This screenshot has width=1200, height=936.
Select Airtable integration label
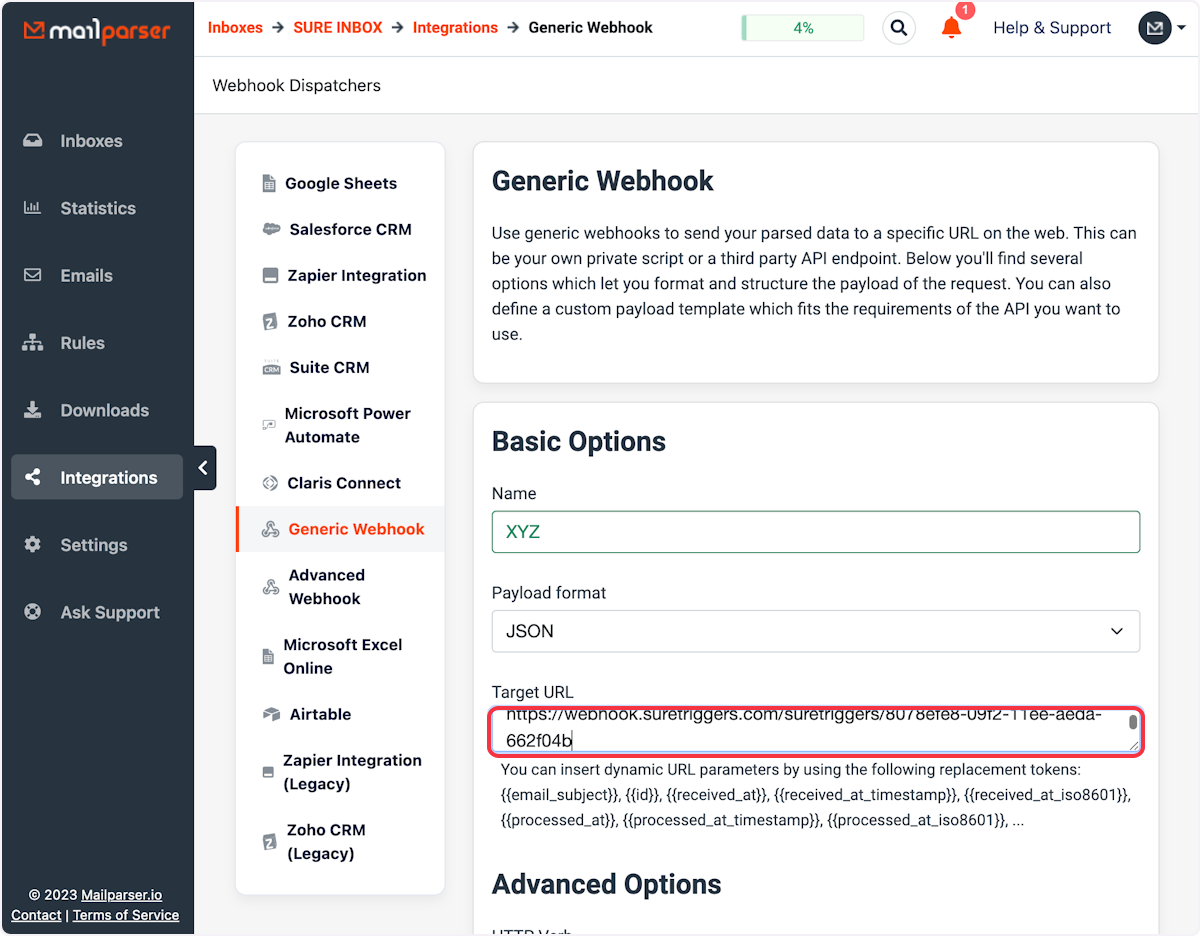point(320,714)
